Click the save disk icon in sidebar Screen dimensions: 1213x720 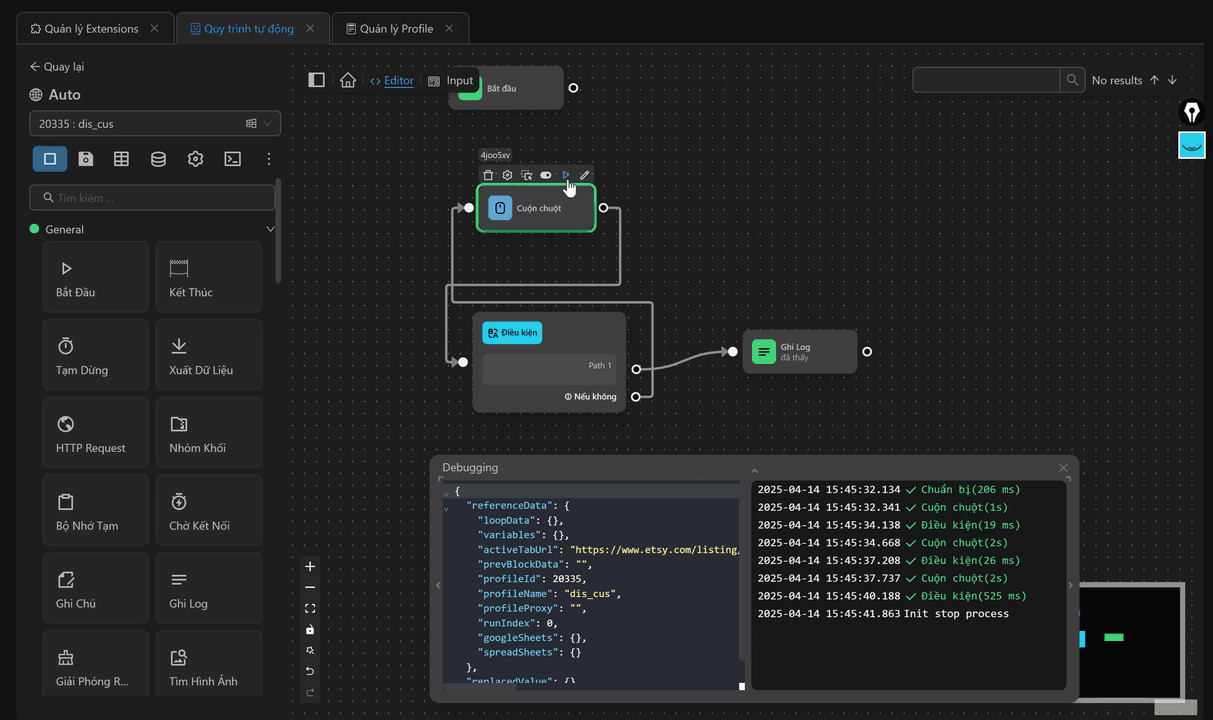tap(86, 159)
